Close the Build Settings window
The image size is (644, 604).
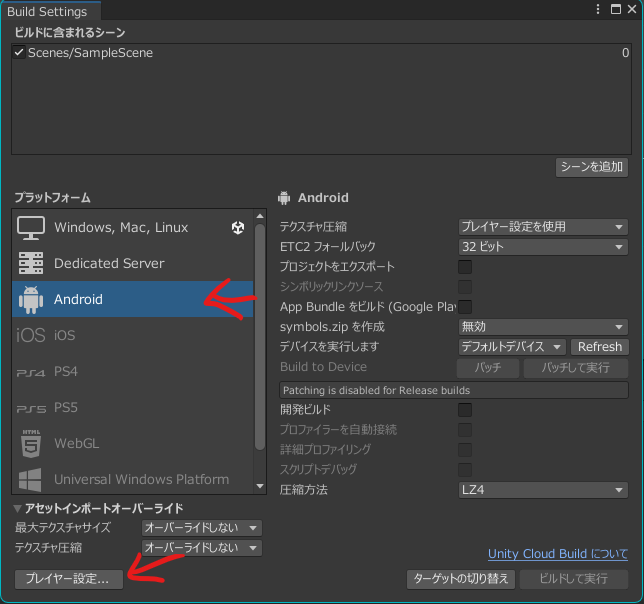632,9
